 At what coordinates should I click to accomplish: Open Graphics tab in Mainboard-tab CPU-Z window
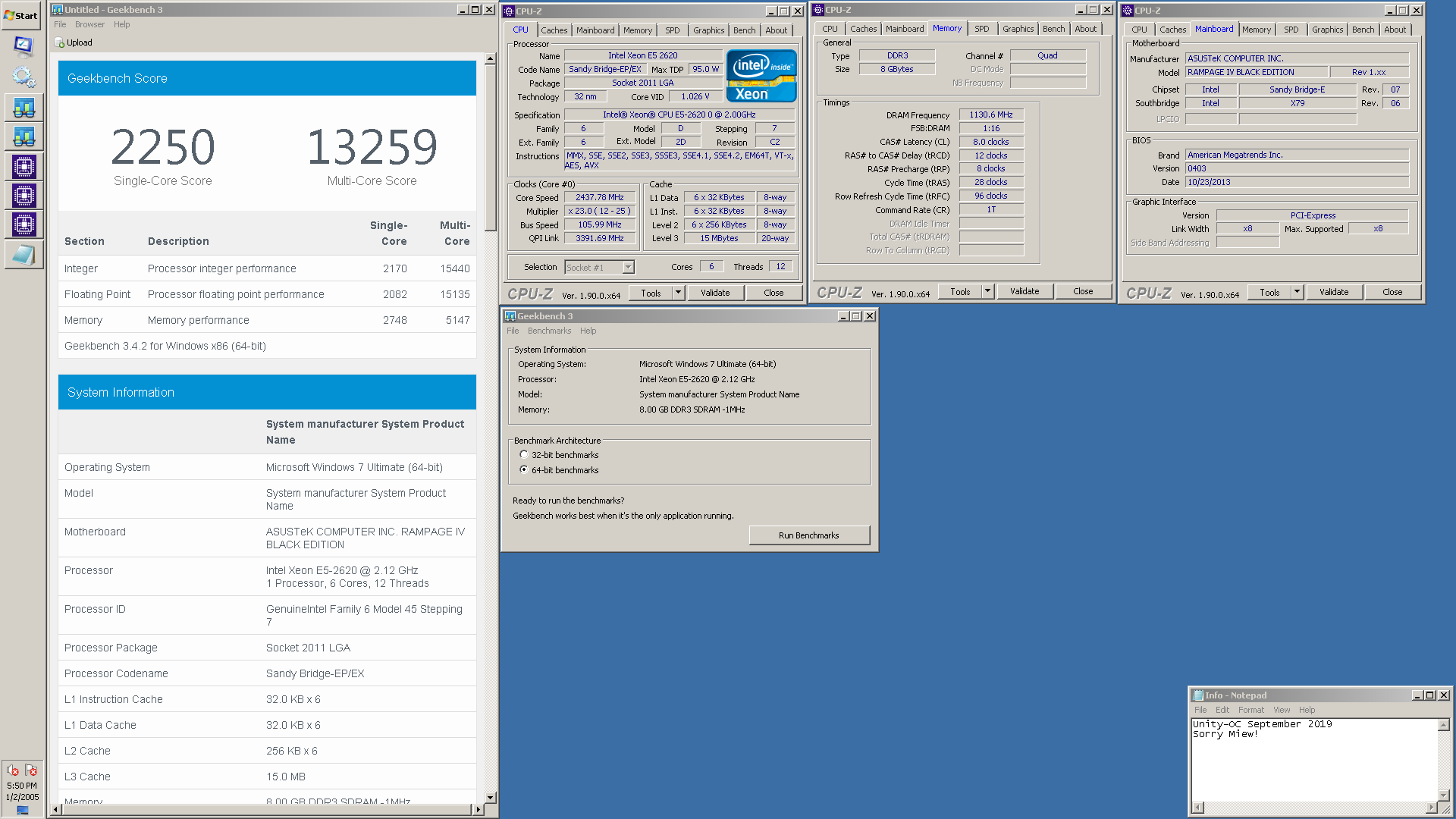click(x=1327, y=30)
